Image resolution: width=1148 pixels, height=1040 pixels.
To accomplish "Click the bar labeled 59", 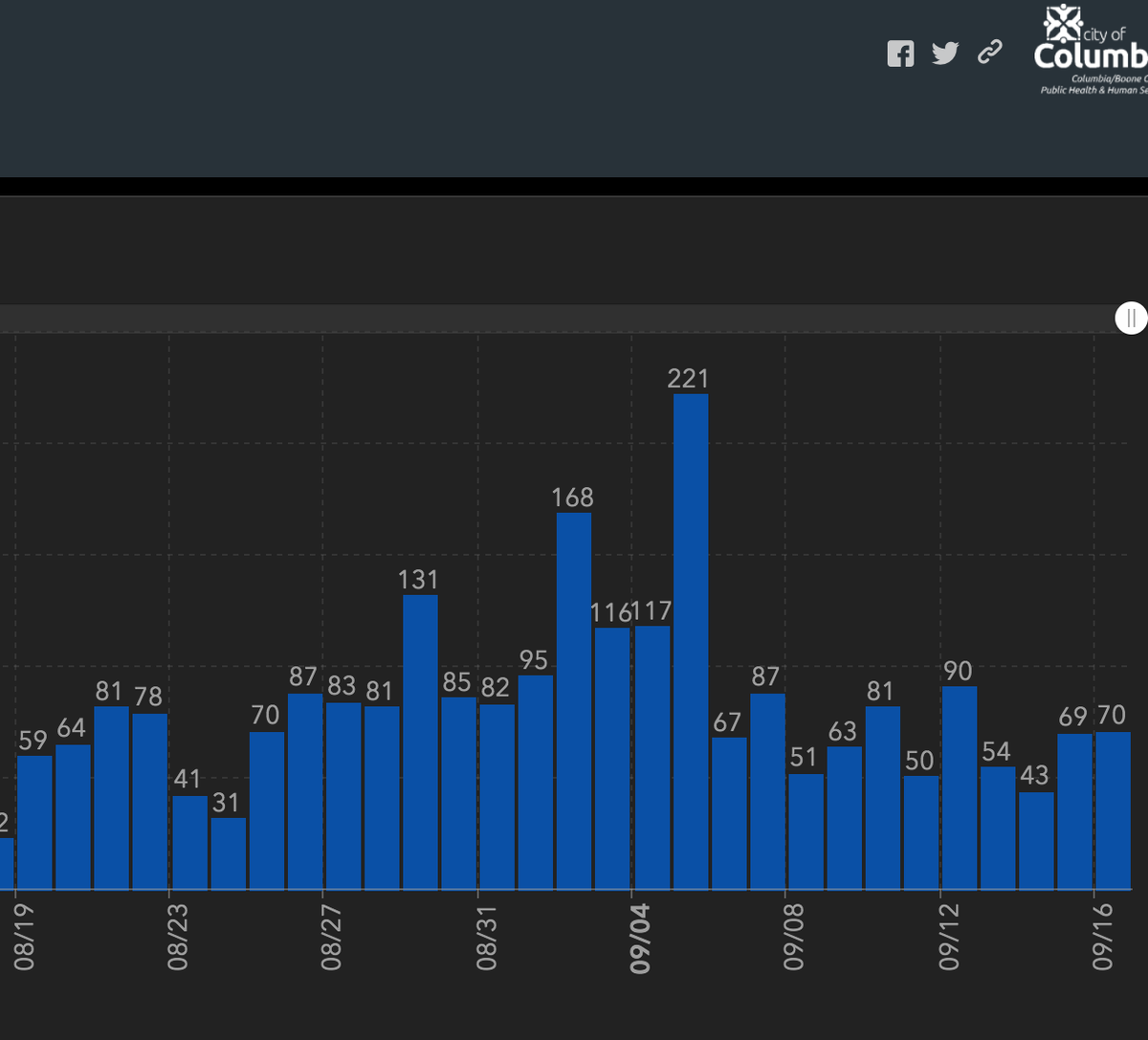I will point(34,822).
